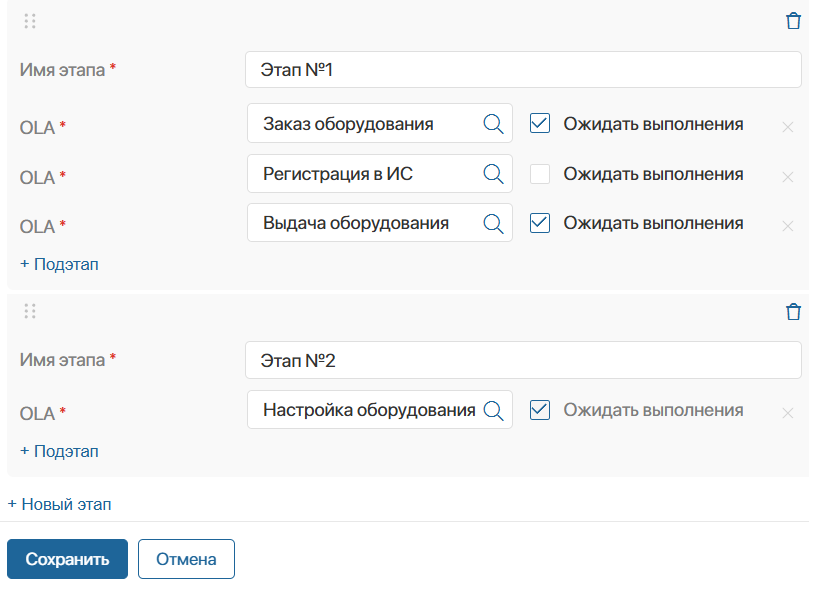Add a Подэтап under Этап №1
The height and width of the screenshot is (590, 814).
click(x=59, y=265)
